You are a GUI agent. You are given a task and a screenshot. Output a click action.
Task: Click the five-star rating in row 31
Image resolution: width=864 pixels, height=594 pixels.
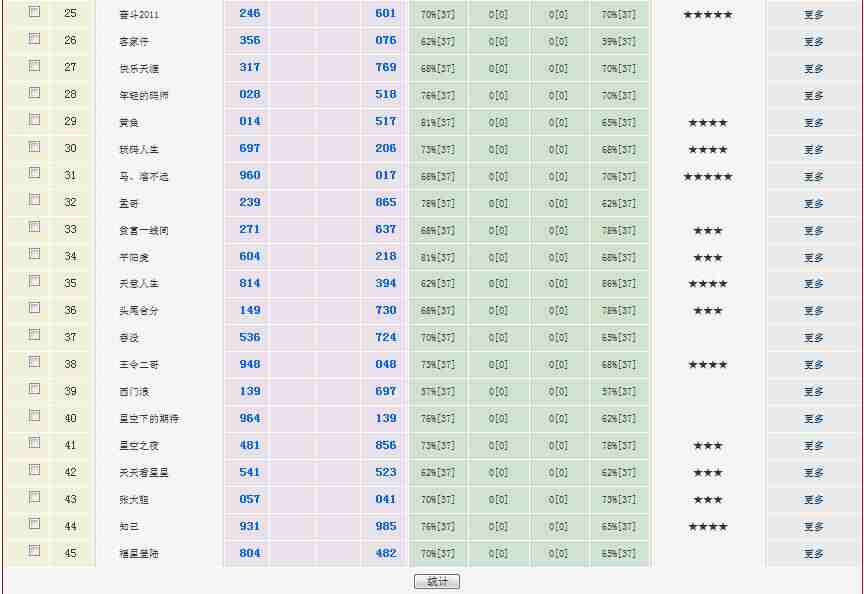click(707, 177)
